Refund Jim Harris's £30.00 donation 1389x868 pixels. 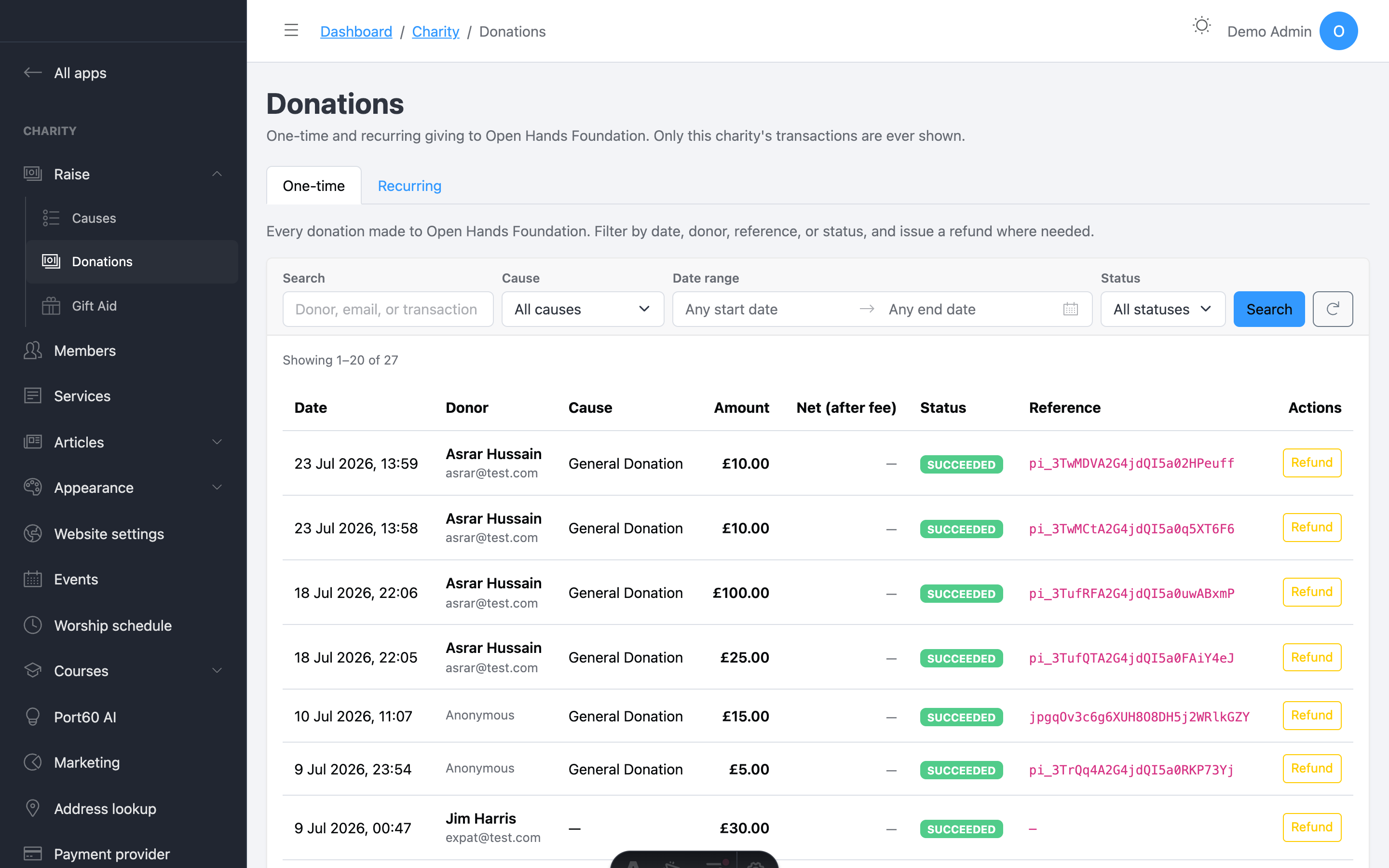(1311, 827)
